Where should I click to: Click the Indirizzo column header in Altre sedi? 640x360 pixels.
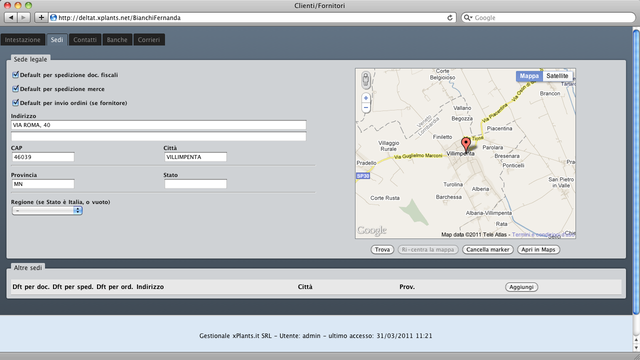150,287
